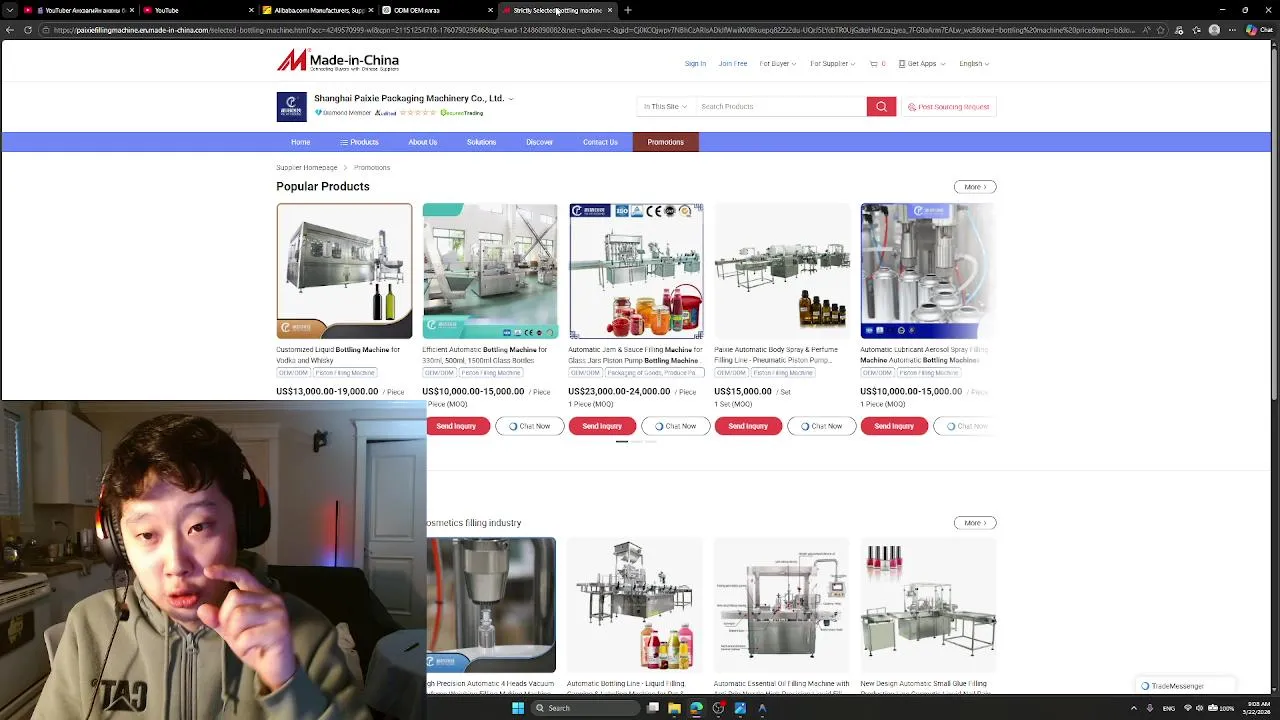Click the five-star rating icons

(x=418, y=113)
